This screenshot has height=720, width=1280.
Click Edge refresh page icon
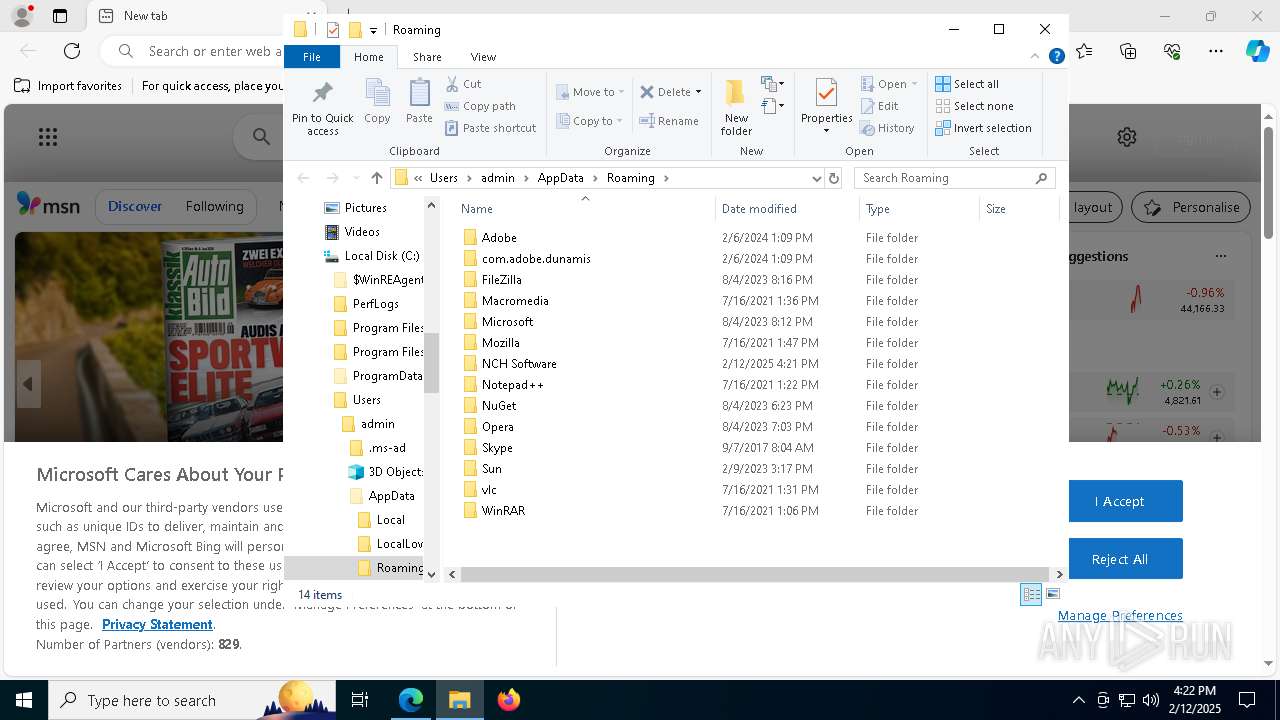point(72,51)
